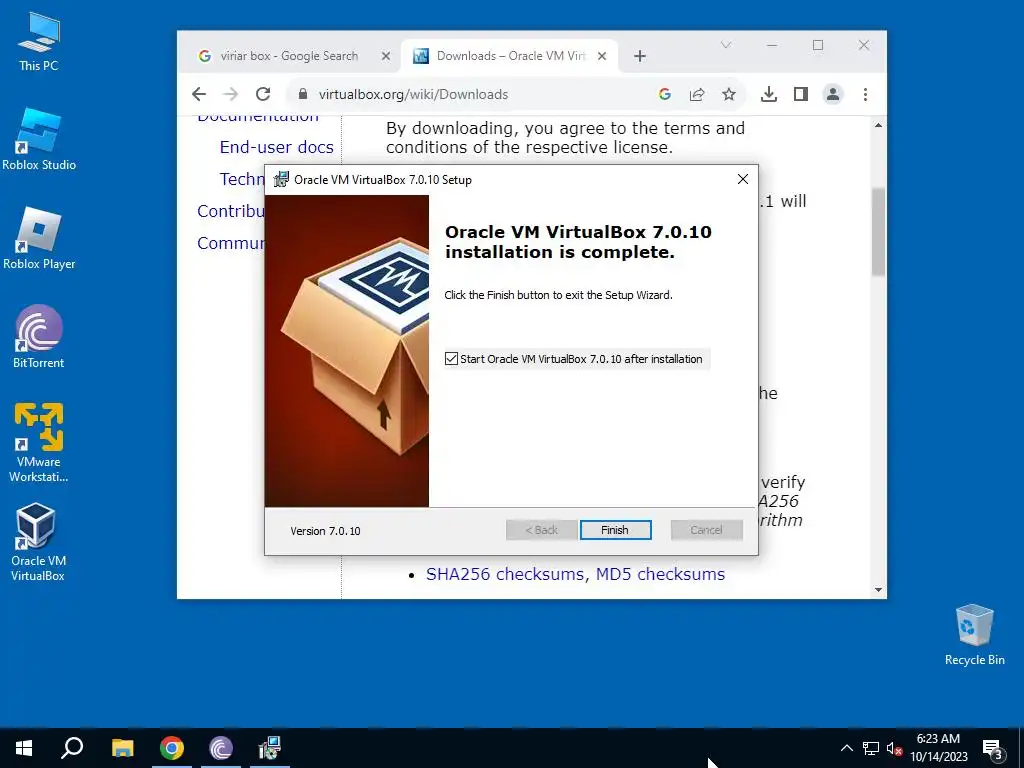Share this page icon in Chrome
The height and width of the screenshot is (768, 1024).
[x=697, y=94]
